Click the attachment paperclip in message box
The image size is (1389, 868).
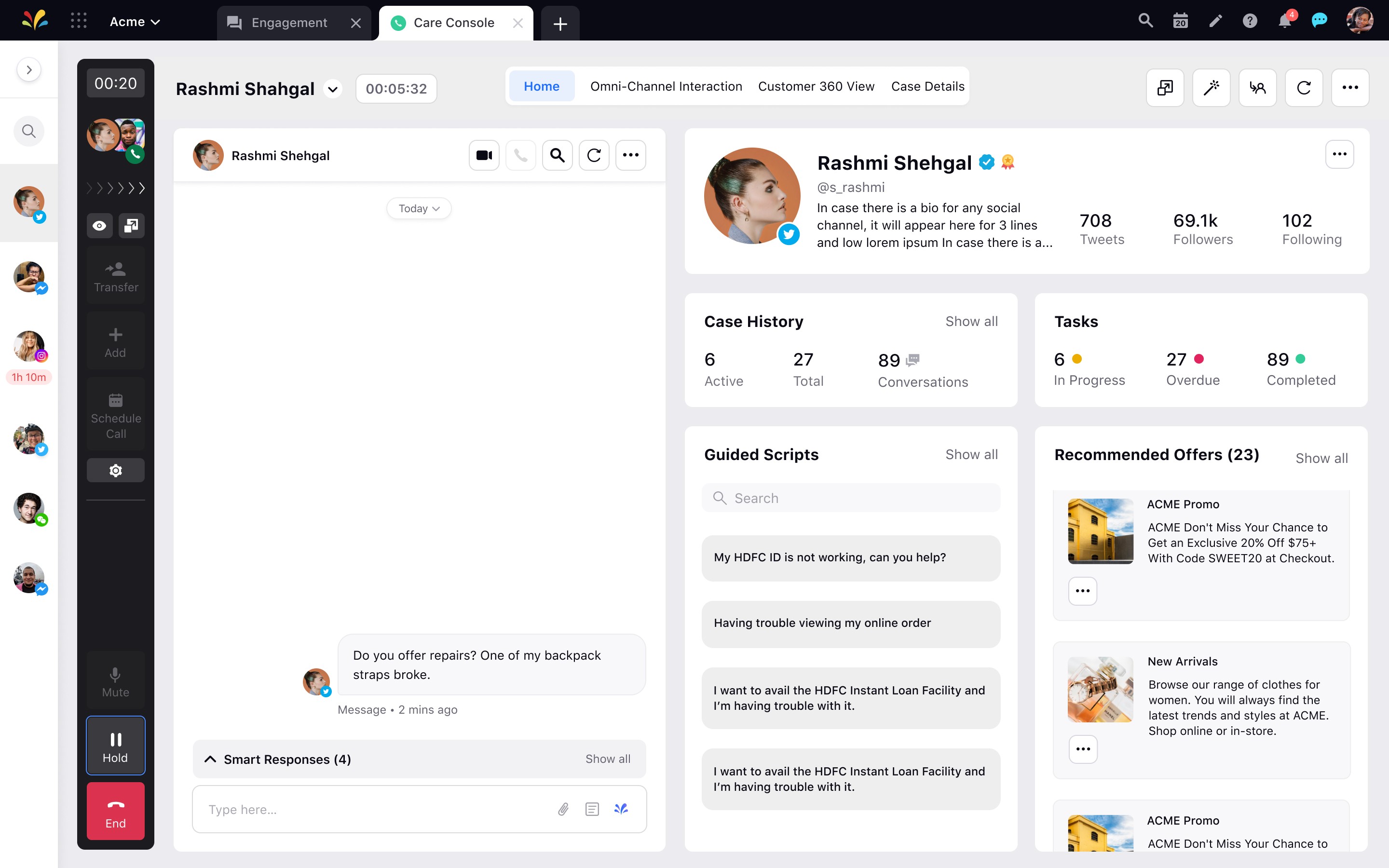(563, 809)
